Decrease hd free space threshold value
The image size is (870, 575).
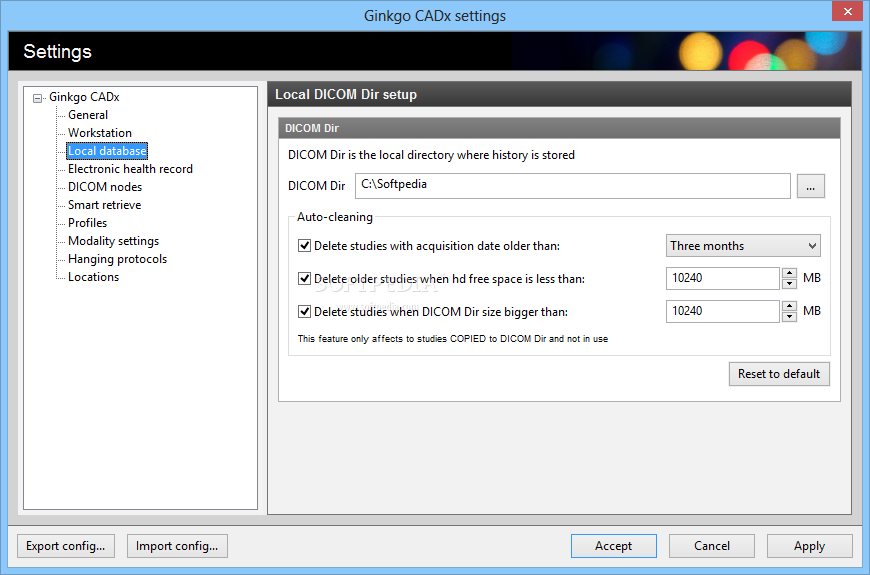[789, 284]
